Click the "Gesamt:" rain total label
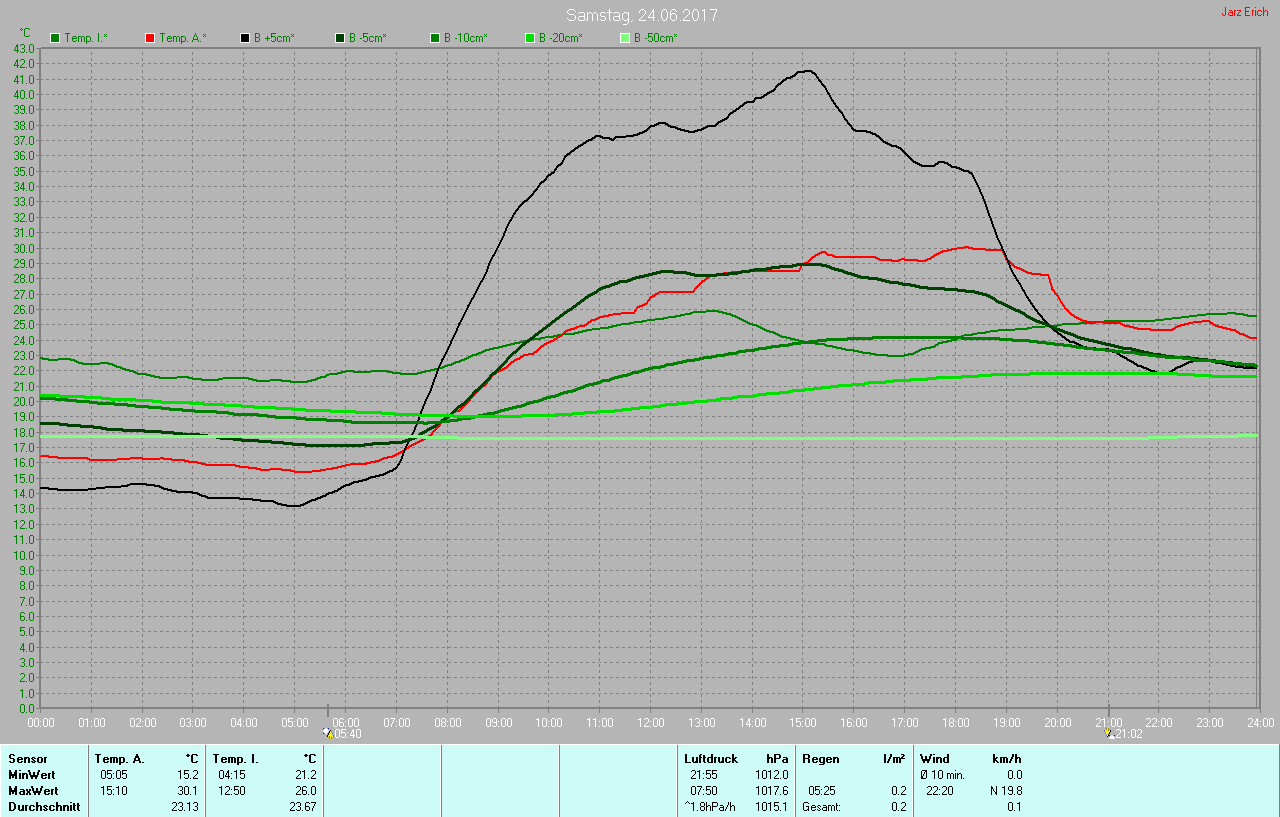 (x=821, y=807)
